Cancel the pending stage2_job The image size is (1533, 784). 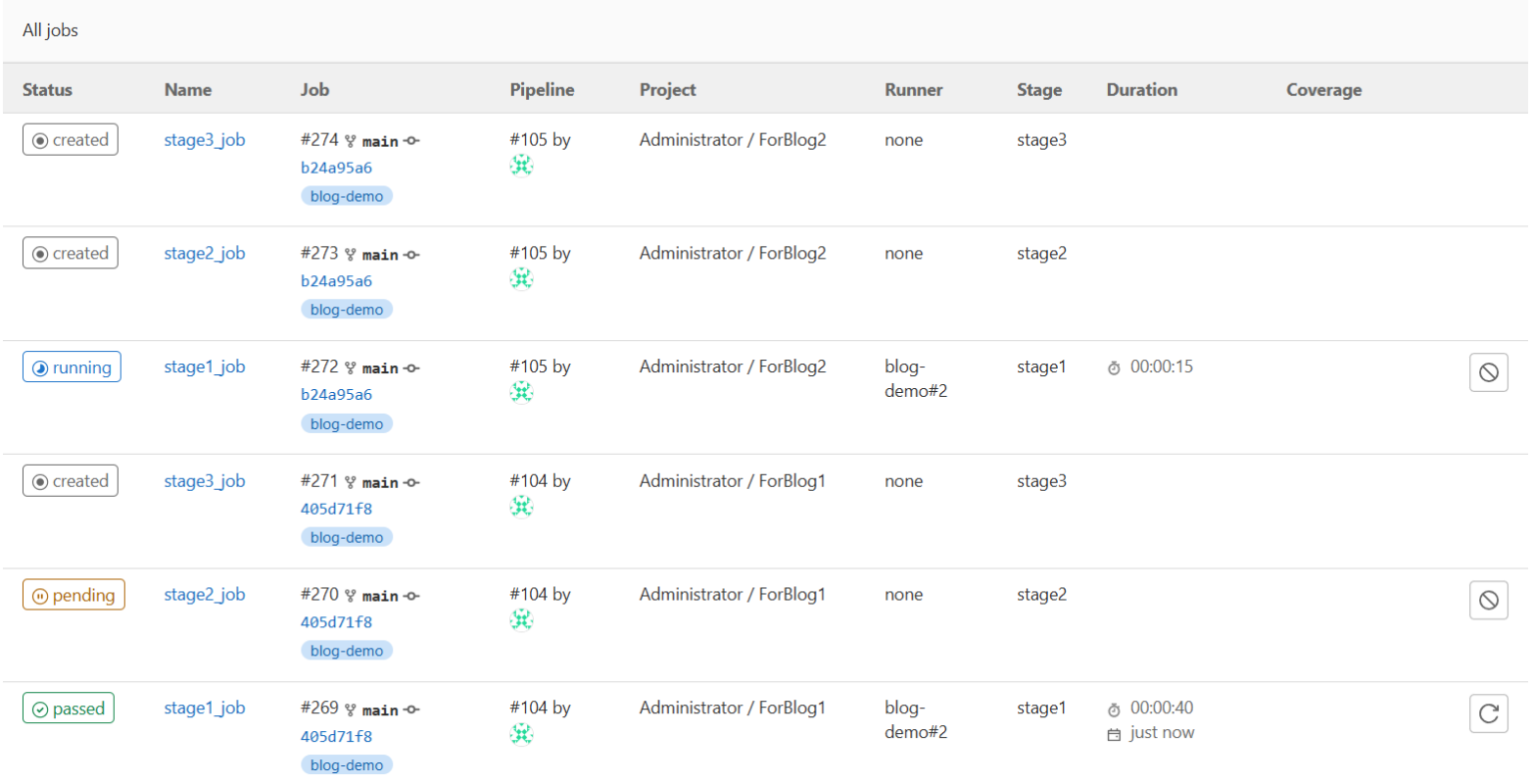(x=1488, y=599)
